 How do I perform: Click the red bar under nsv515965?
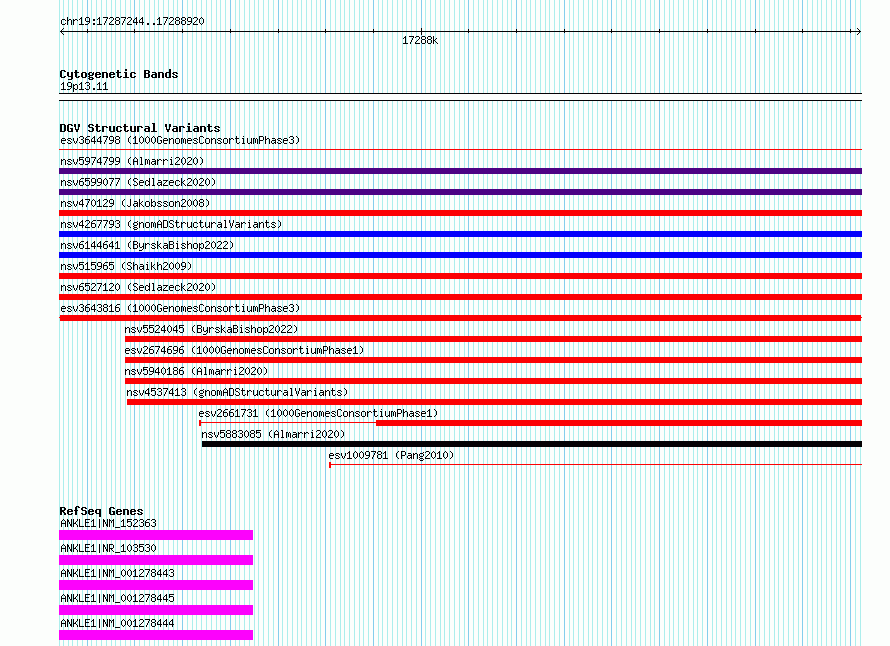[460, 276]
